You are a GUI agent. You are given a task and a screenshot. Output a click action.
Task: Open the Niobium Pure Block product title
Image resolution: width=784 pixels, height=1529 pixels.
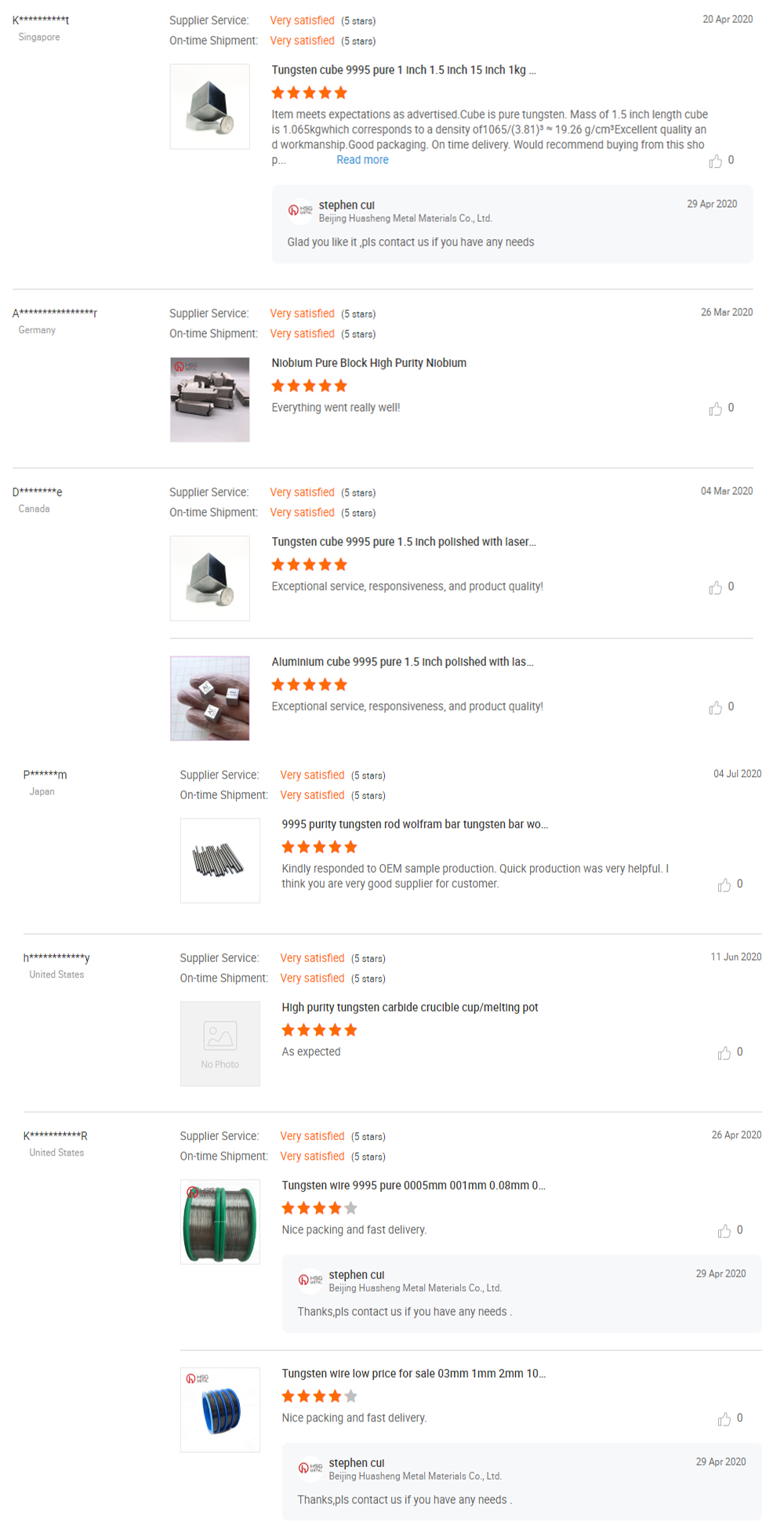[368, 363]
